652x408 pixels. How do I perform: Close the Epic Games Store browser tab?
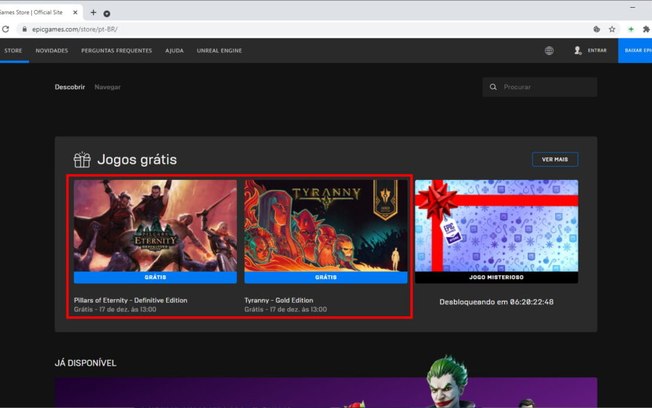pos(75,12)
